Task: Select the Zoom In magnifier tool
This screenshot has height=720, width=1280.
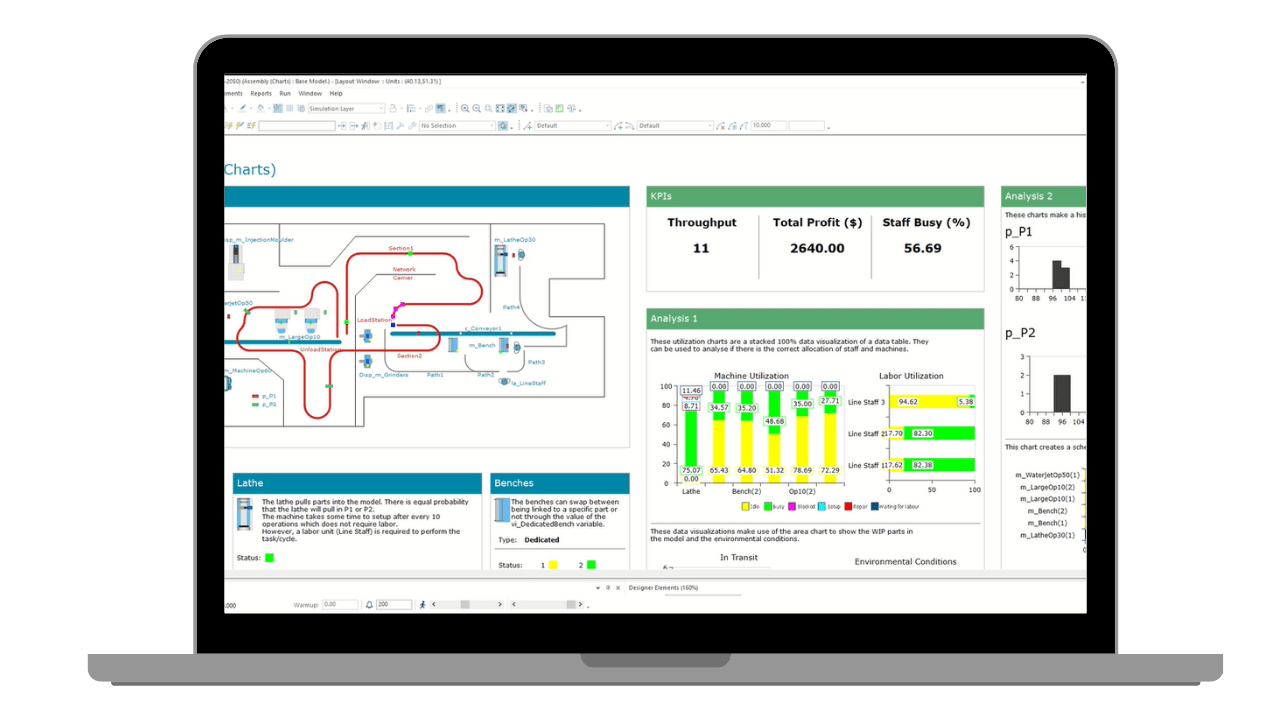Action: [x=465, y=108]
